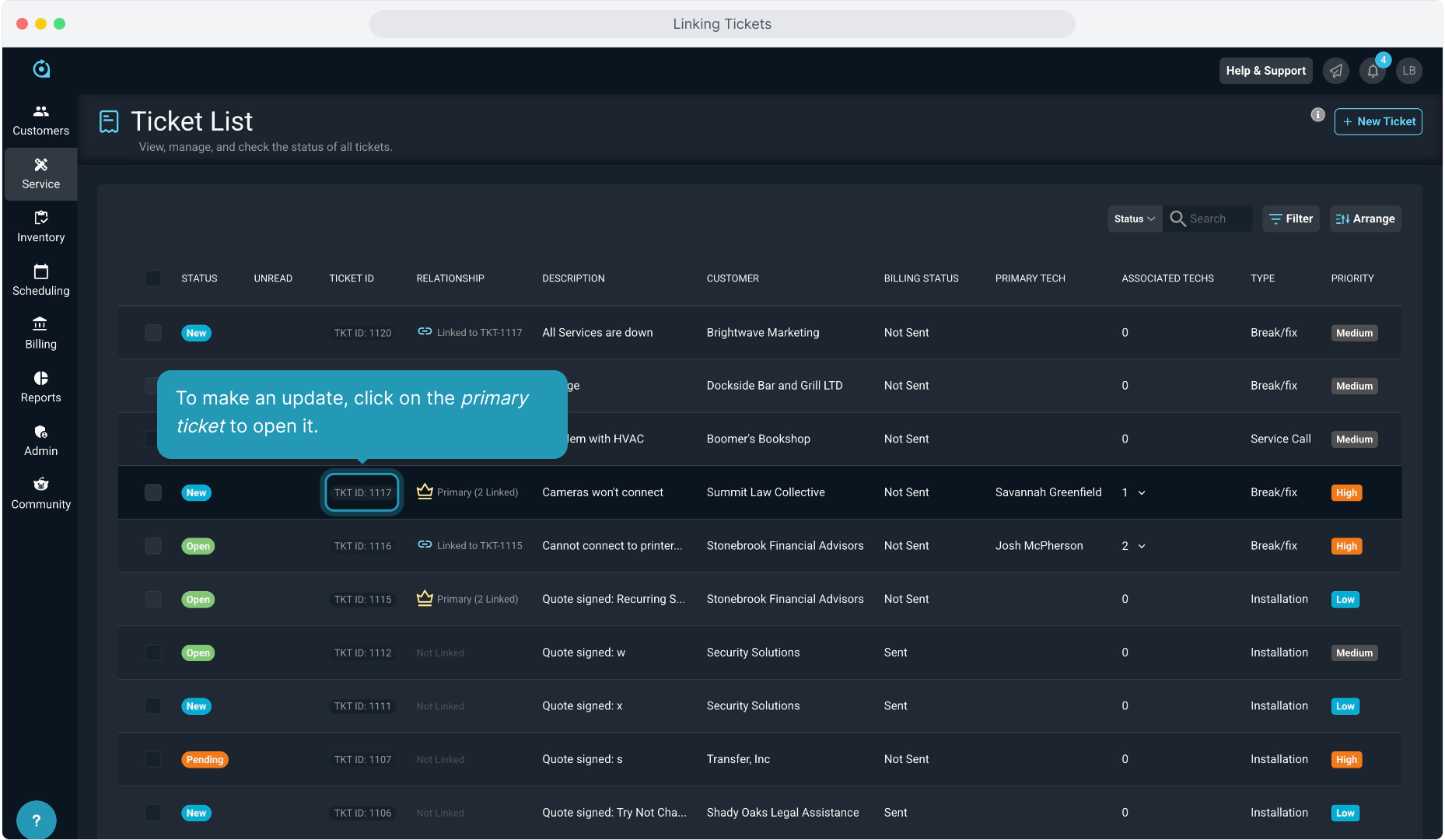
Task: Click the High priority badge on ticket 1107
Action: pos(1346,760)
